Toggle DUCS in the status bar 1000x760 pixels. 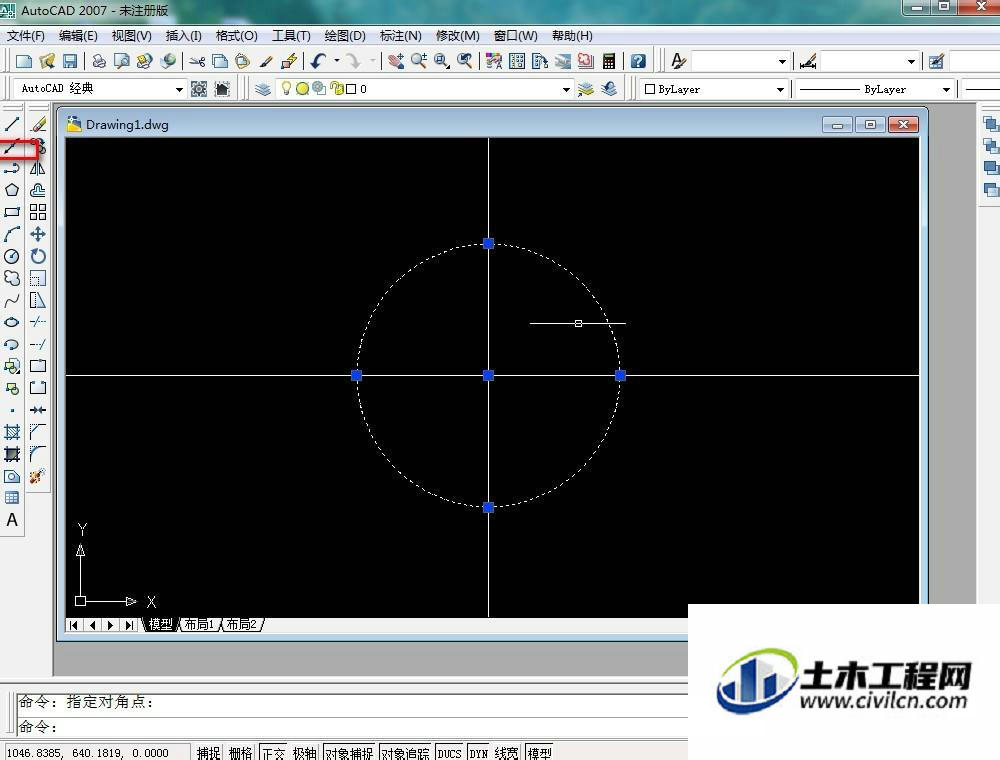coord(449,753)
